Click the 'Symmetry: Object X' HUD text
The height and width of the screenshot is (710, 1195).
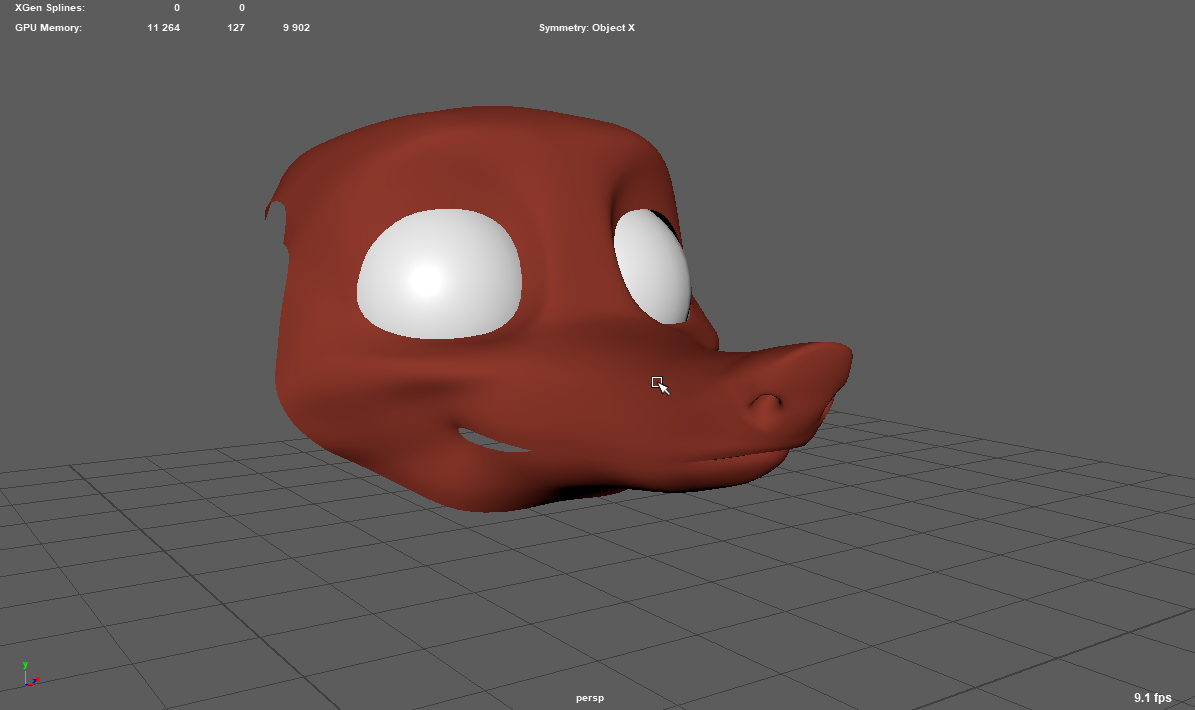click(x=586, y=28)
